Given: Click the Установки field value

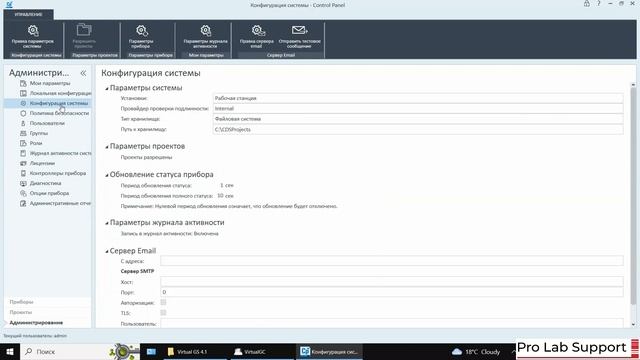Looking at the screenshot, I should (418, 98).
